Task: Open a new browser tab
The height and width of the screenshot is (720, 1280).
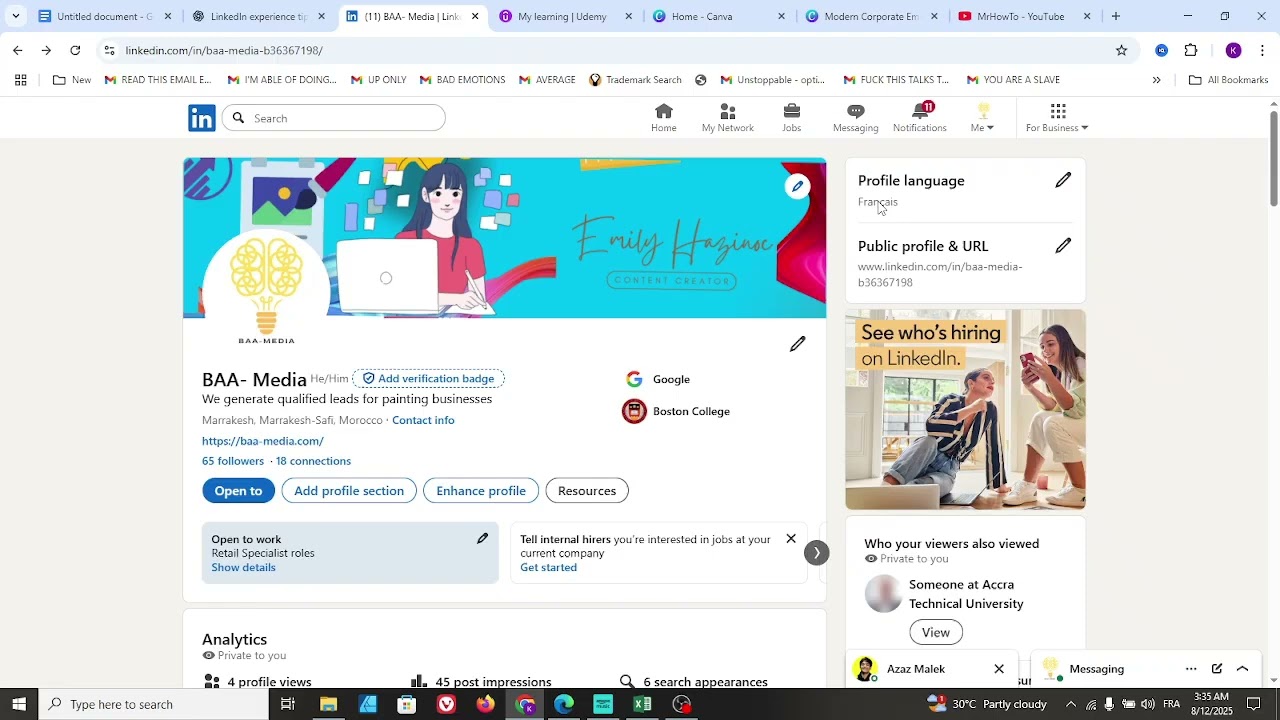Action: 1115,16
